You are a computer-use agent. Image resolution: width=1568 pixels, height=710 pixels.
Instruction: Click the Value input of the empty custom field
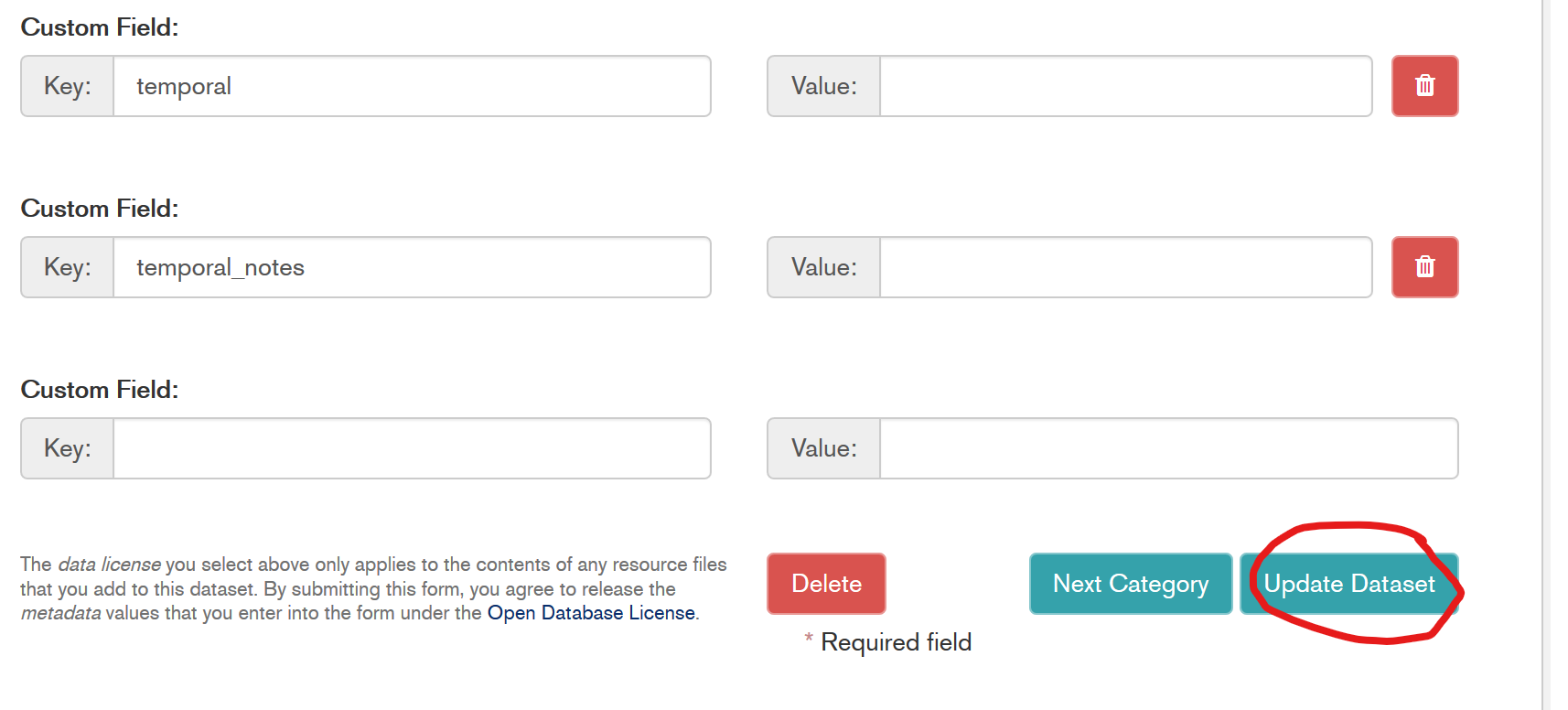[x=1168, y=448]
